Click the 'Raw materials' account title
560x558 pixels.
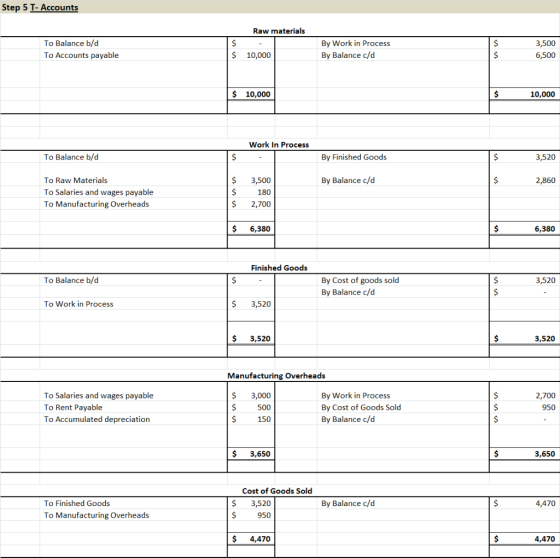coord(279,31)
